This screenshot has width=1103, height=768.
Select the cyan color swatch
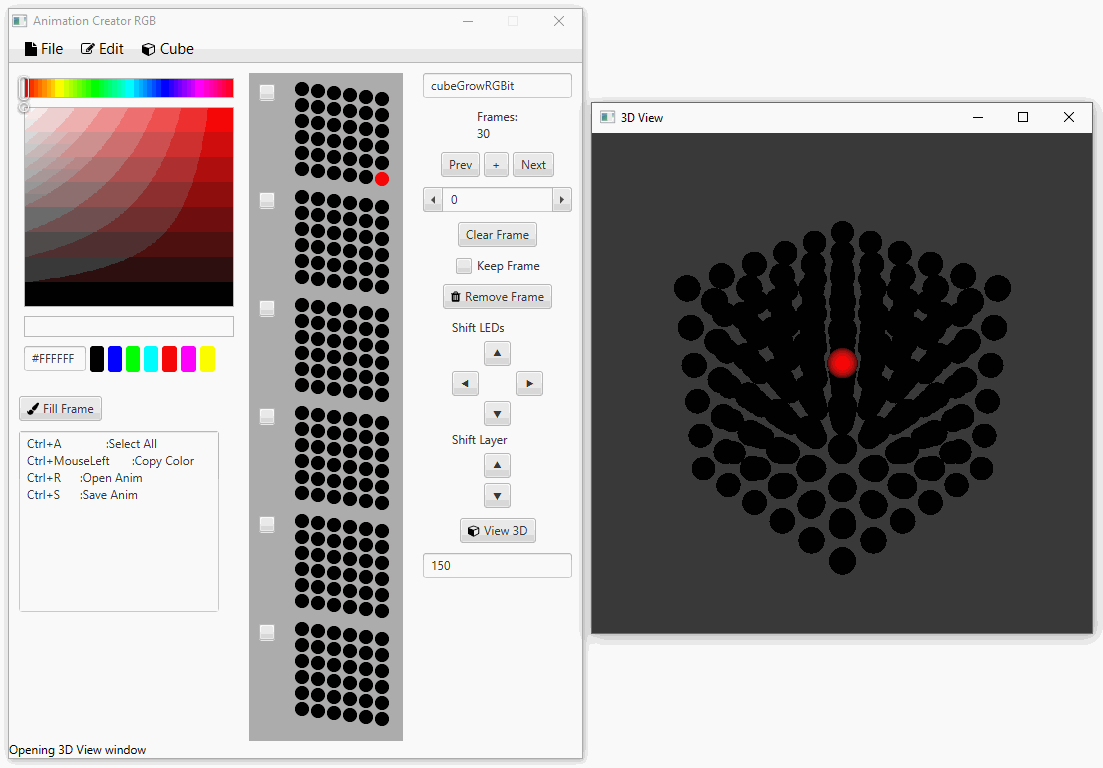[x=151, y=359]
